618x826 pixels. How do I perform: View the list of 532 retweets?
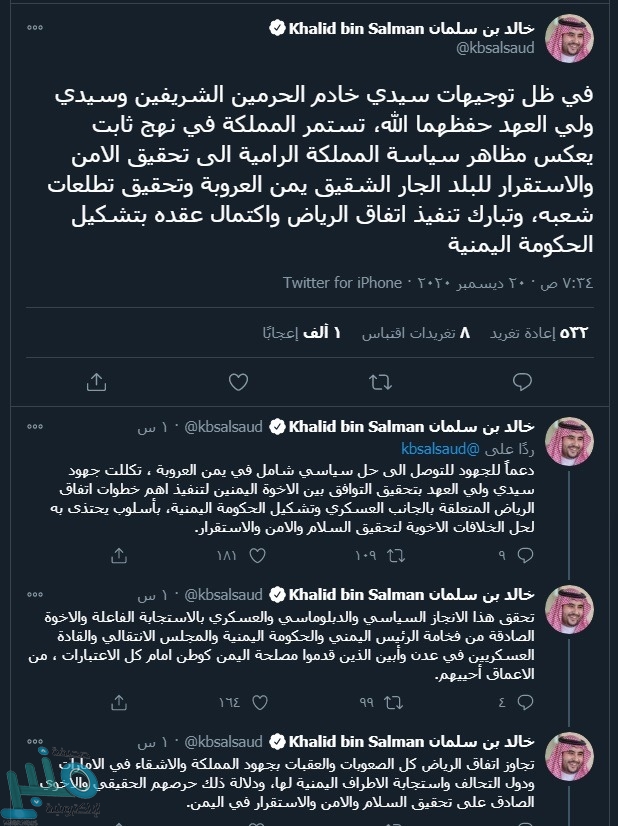click(563, 331)
